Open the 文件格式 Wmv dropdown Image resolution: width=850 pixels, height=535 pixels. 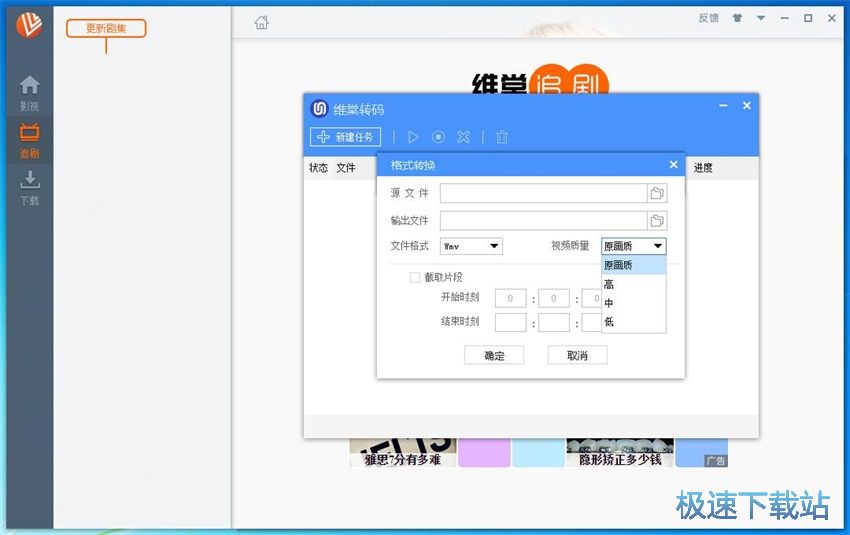click(x=471, y=246)
